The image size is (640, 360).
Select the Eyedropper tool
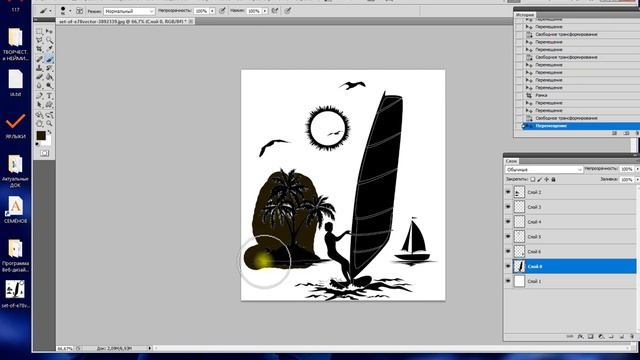49,49
